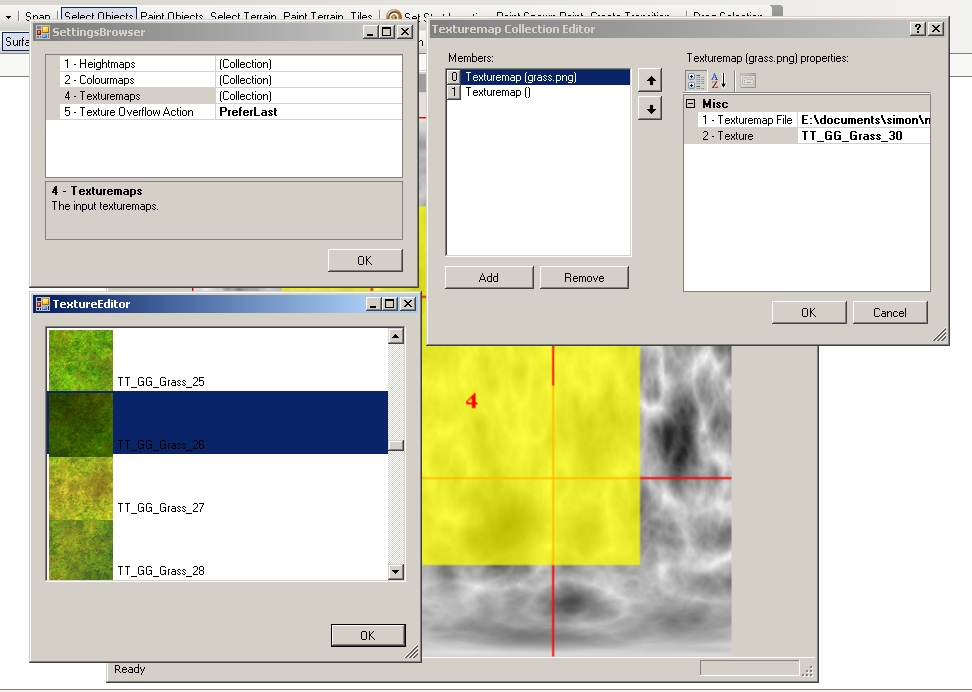Move selected texturemap down with arrow button
This screenshot has height=692, width=972.
(x=649, y=108)
